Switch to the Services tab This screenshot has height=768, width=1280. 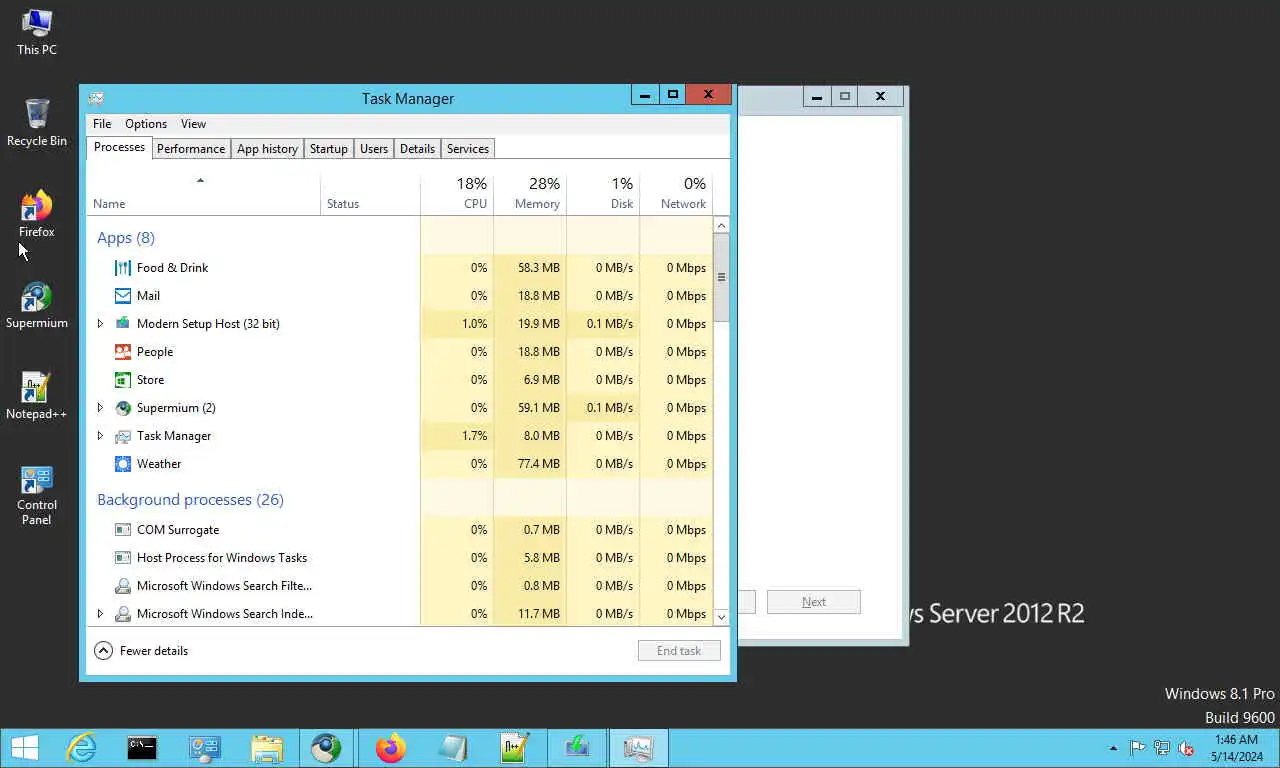point(468,149)
